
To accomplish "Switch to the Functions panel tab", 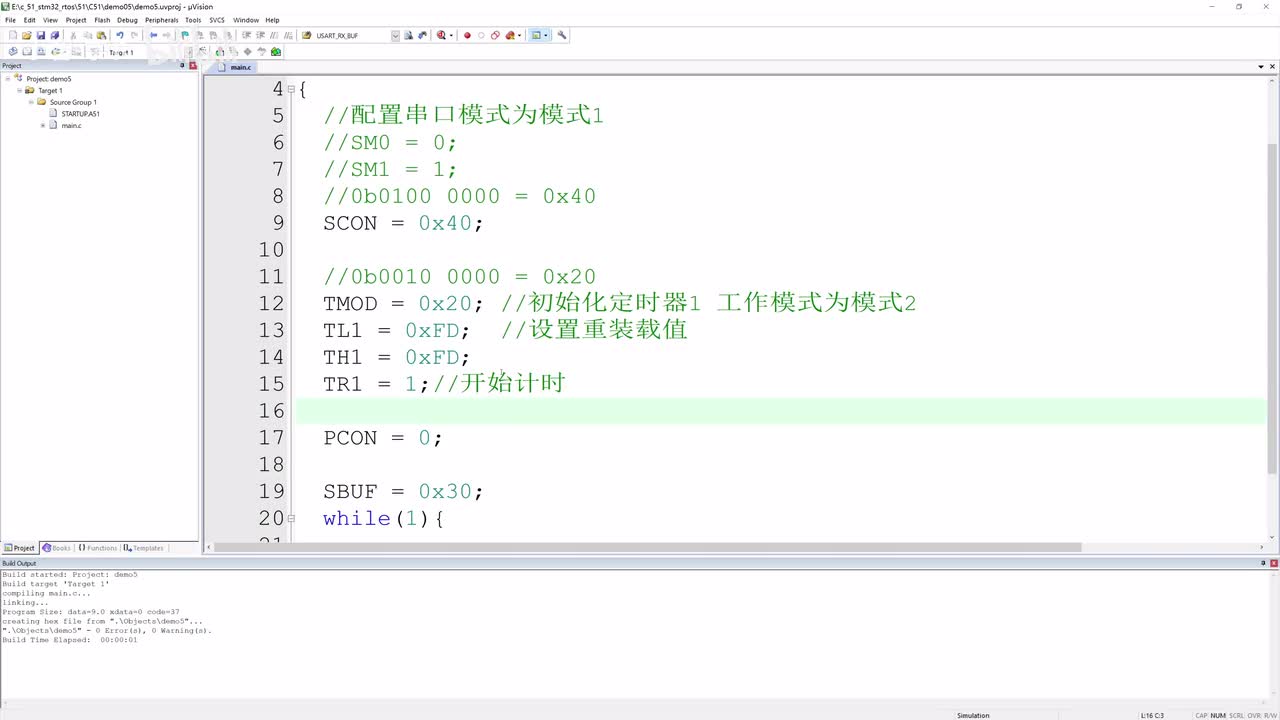I will click(98, 548).
